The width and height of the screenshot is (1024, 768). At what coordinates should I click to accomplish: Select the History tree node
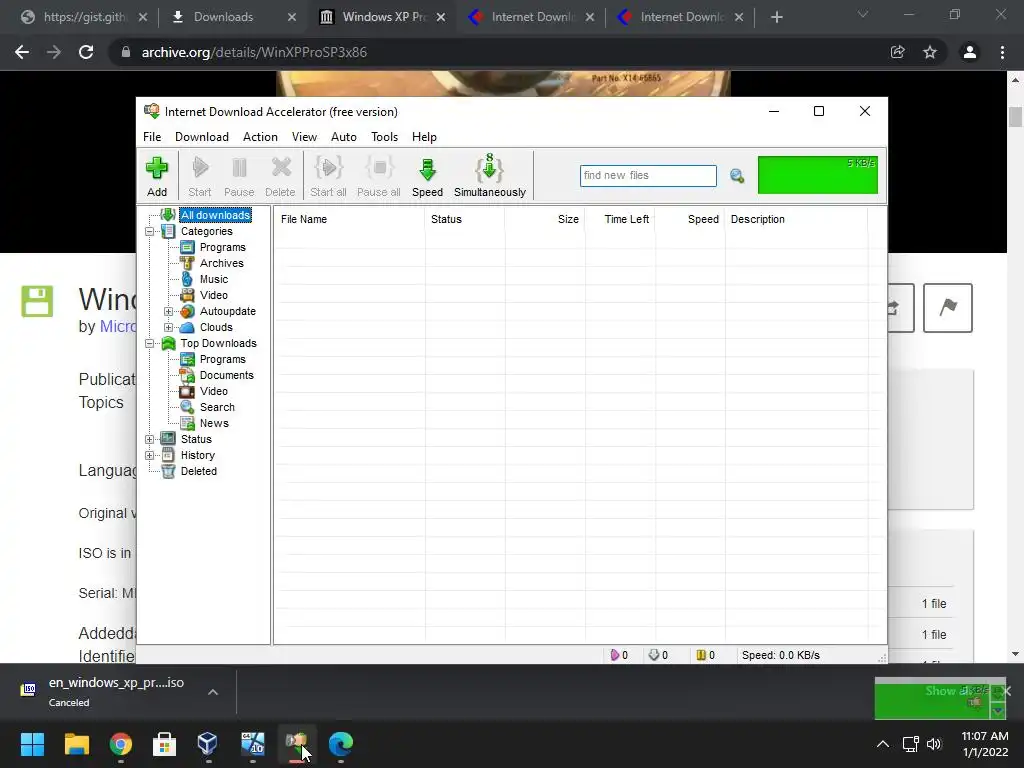tap(197, 455)
